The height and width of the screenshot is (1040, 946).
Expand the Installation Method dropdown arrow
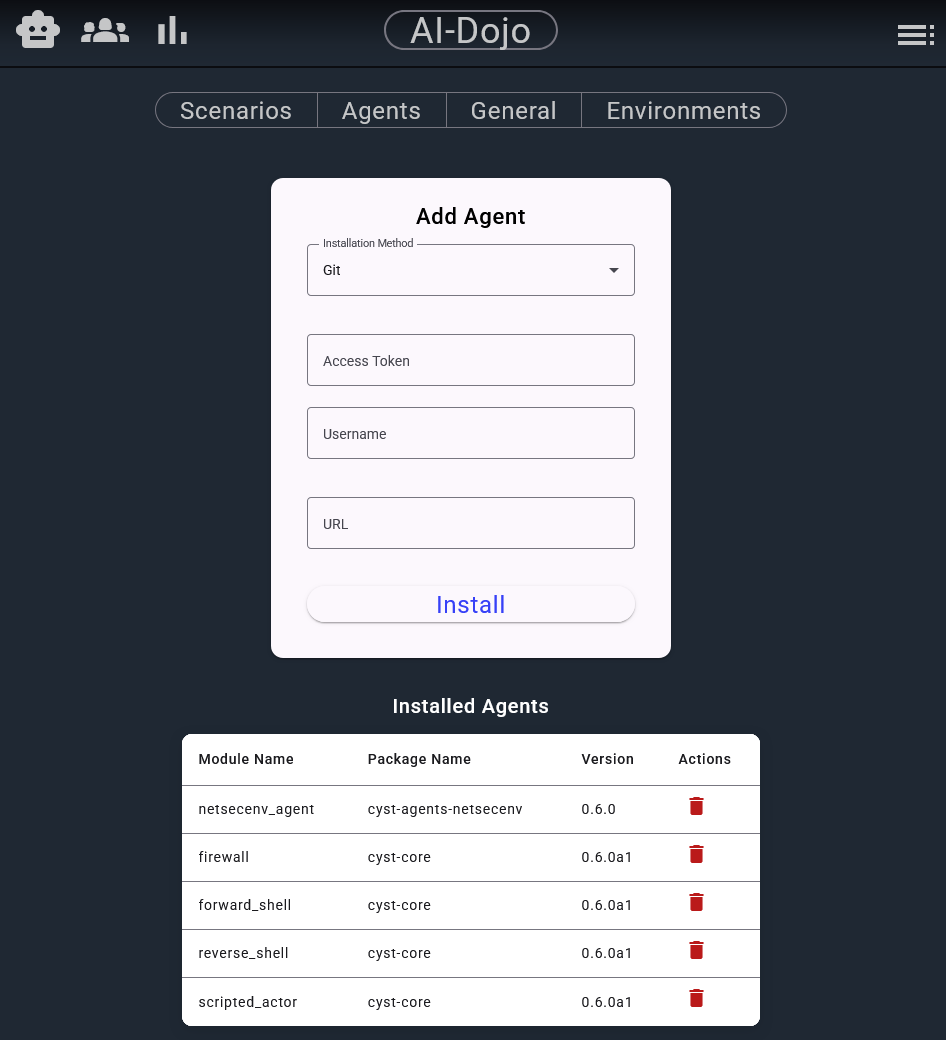point(614,271)
